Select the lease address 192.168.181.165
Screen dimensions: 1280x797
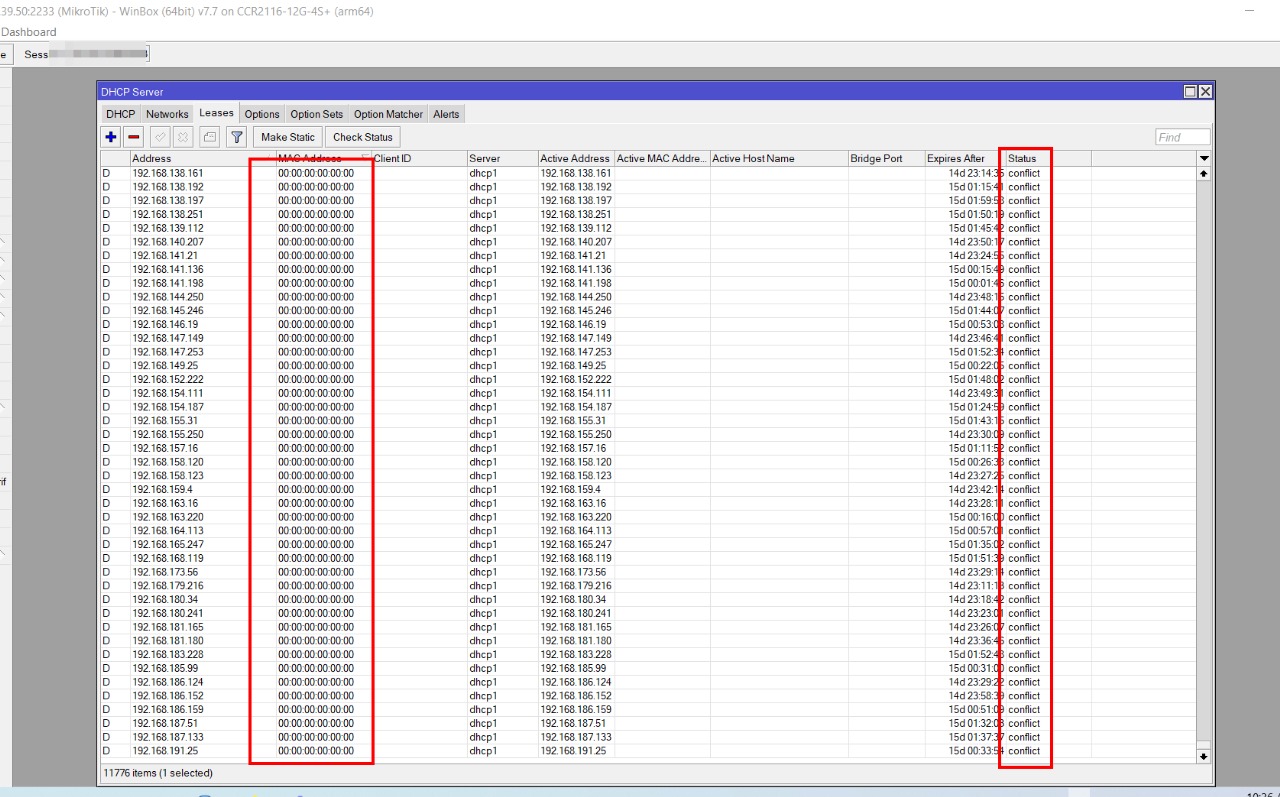point(167,627)
